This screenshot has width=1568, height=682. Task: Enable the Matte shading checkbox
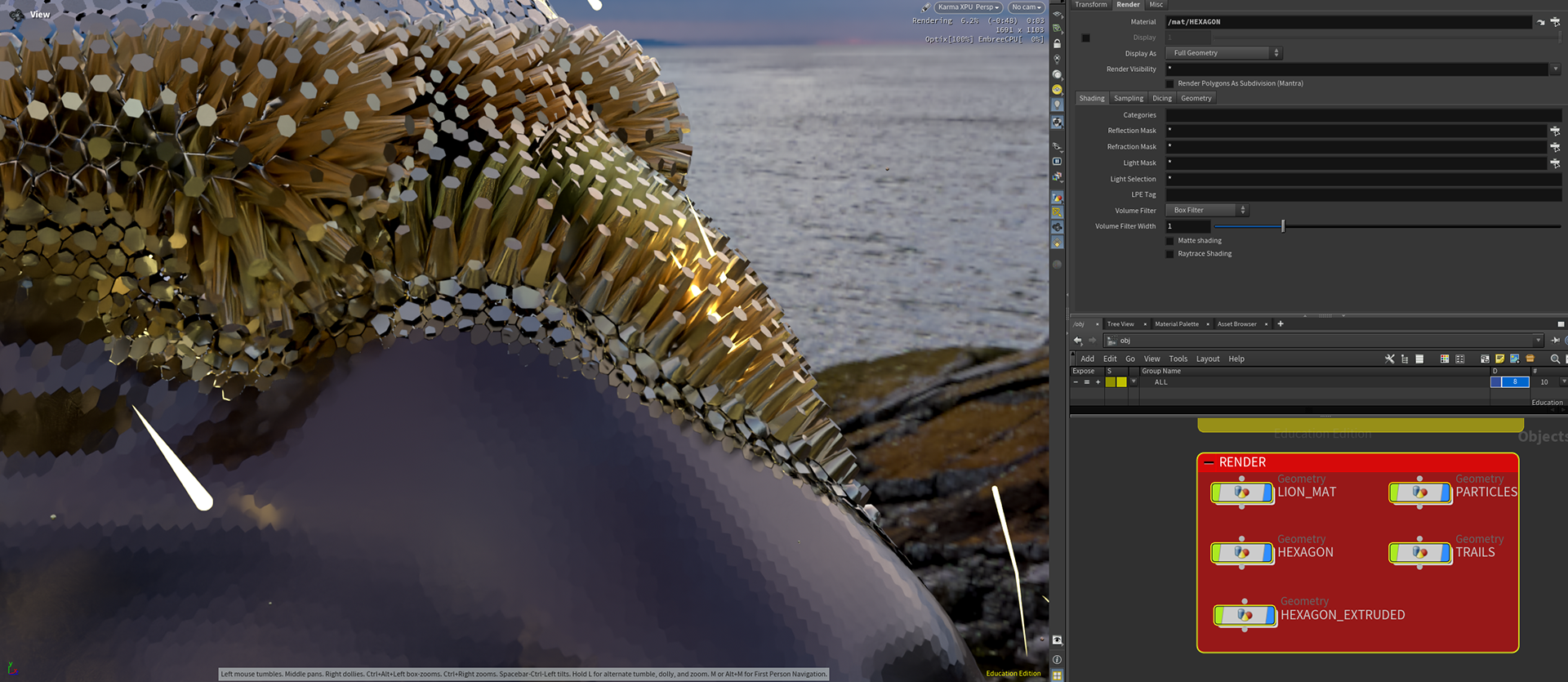point(1169,241)
